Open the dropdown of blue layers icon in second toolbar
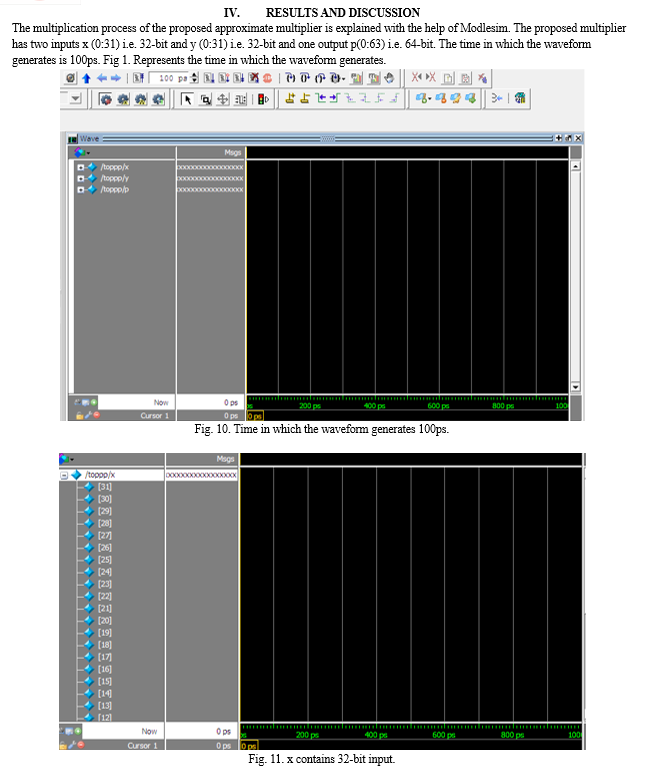Image resolution: width=661 pixels, height=775 pixels. tap(430, 99)
